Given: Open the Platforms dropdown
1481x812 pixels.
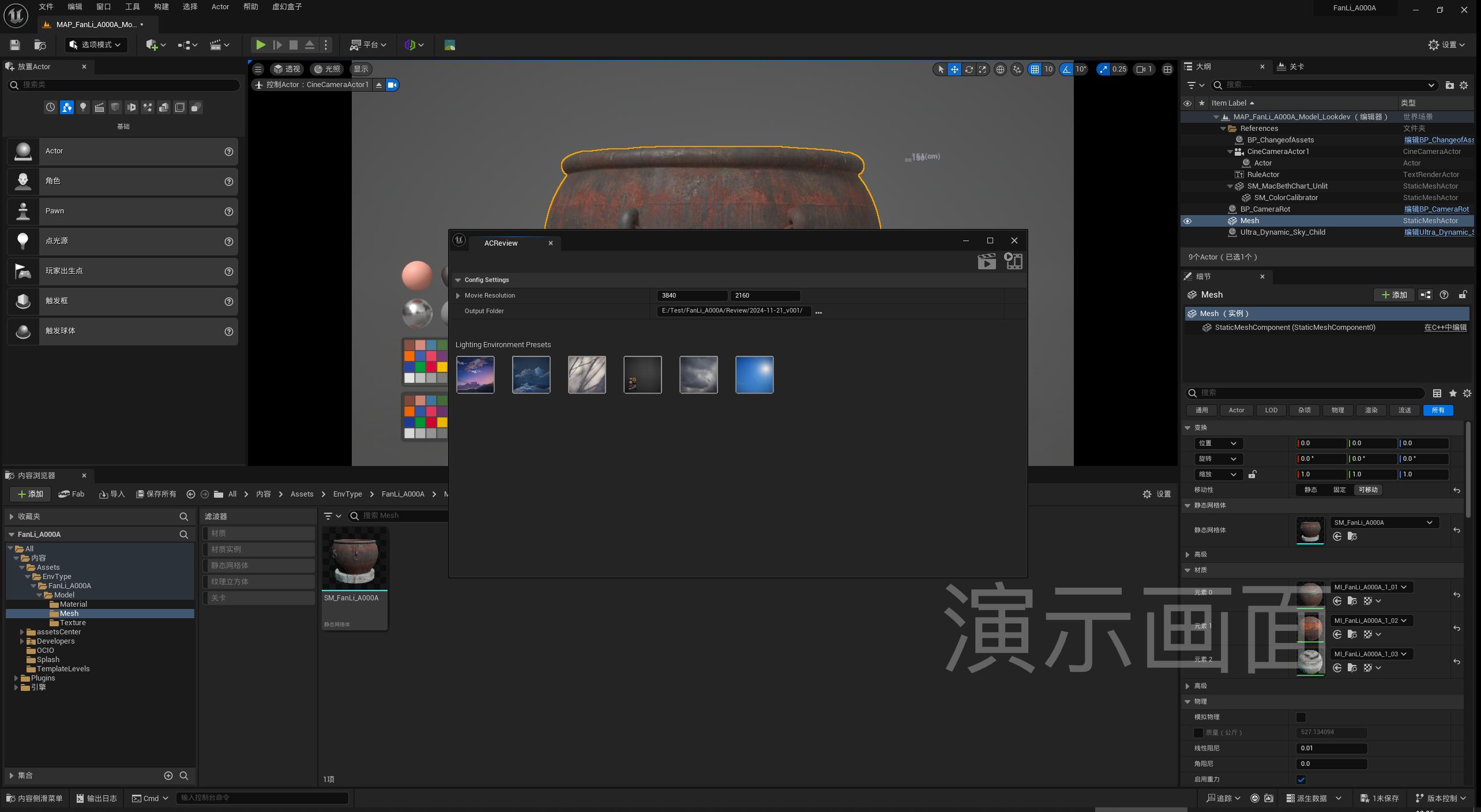Looking at the screenshot, I should tap(369, 45).
